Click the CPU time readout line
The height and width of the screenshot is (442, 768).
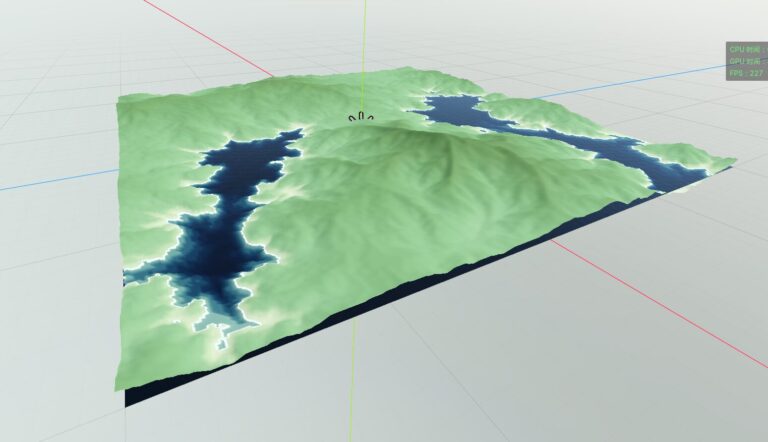(x=748, y=49)
